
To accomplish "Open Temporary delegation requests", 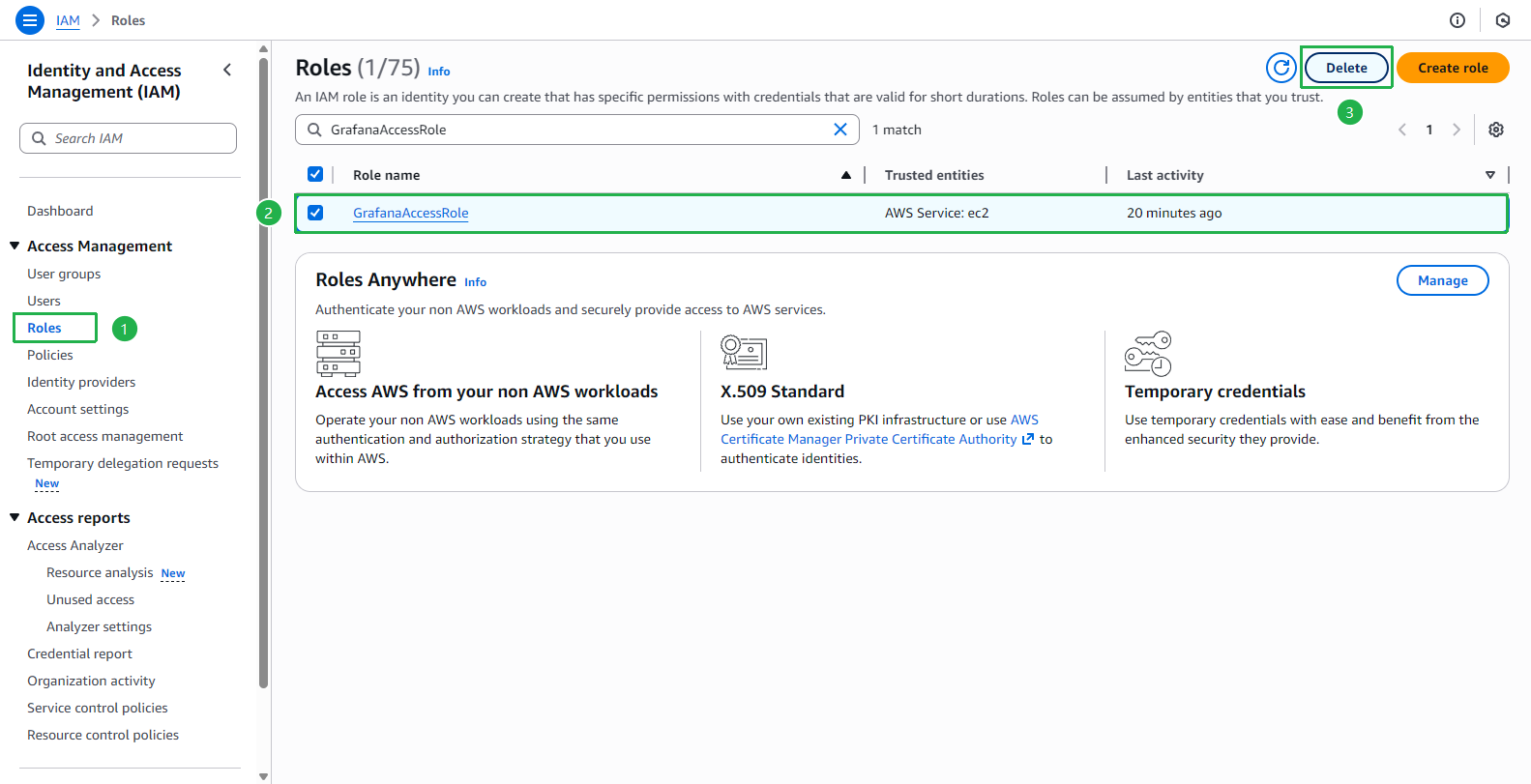I will point(123,463).
